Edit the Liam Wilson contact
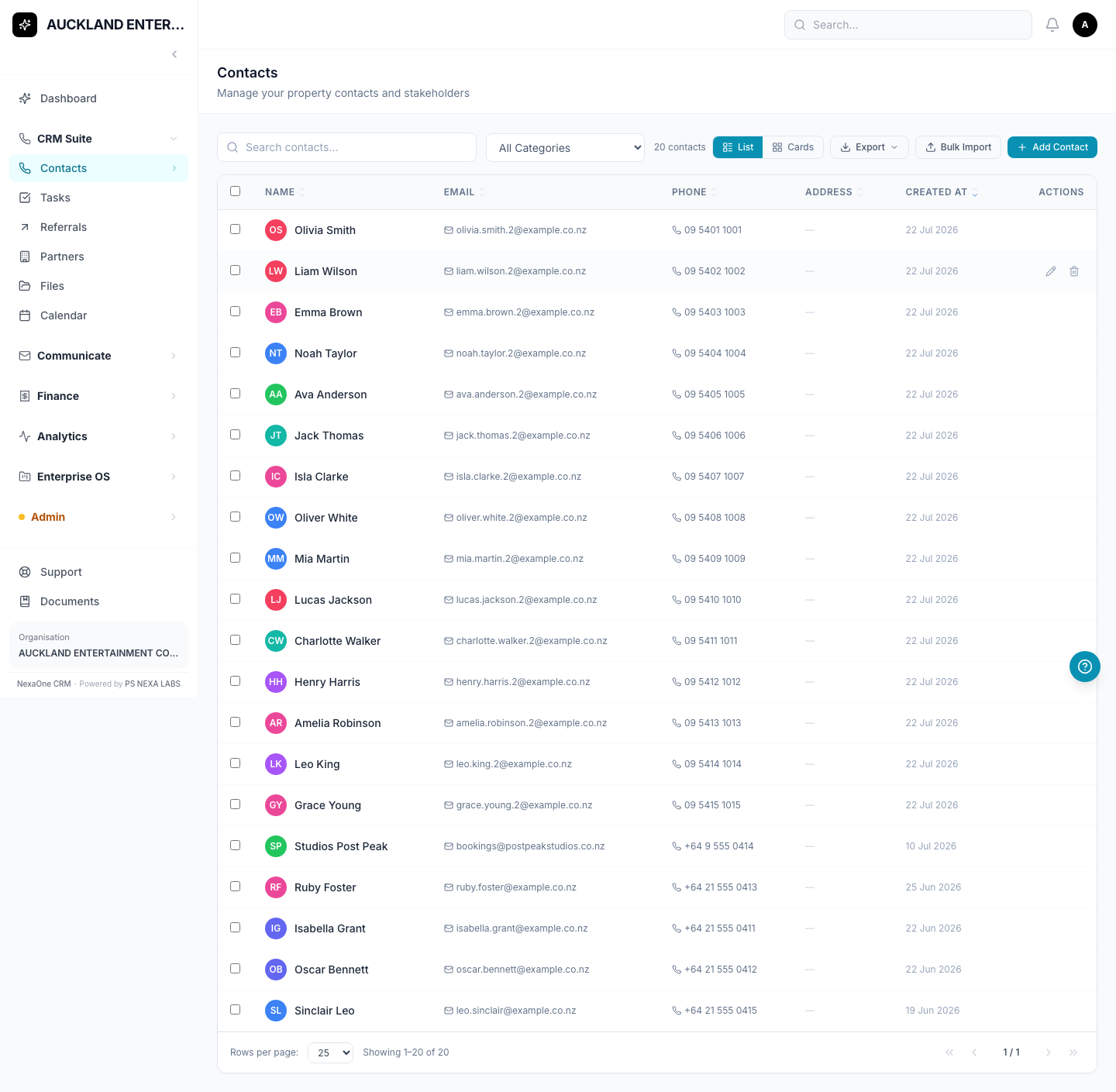The image size is (1116, 1092). pyautogui.click(x=1051, y=271)
